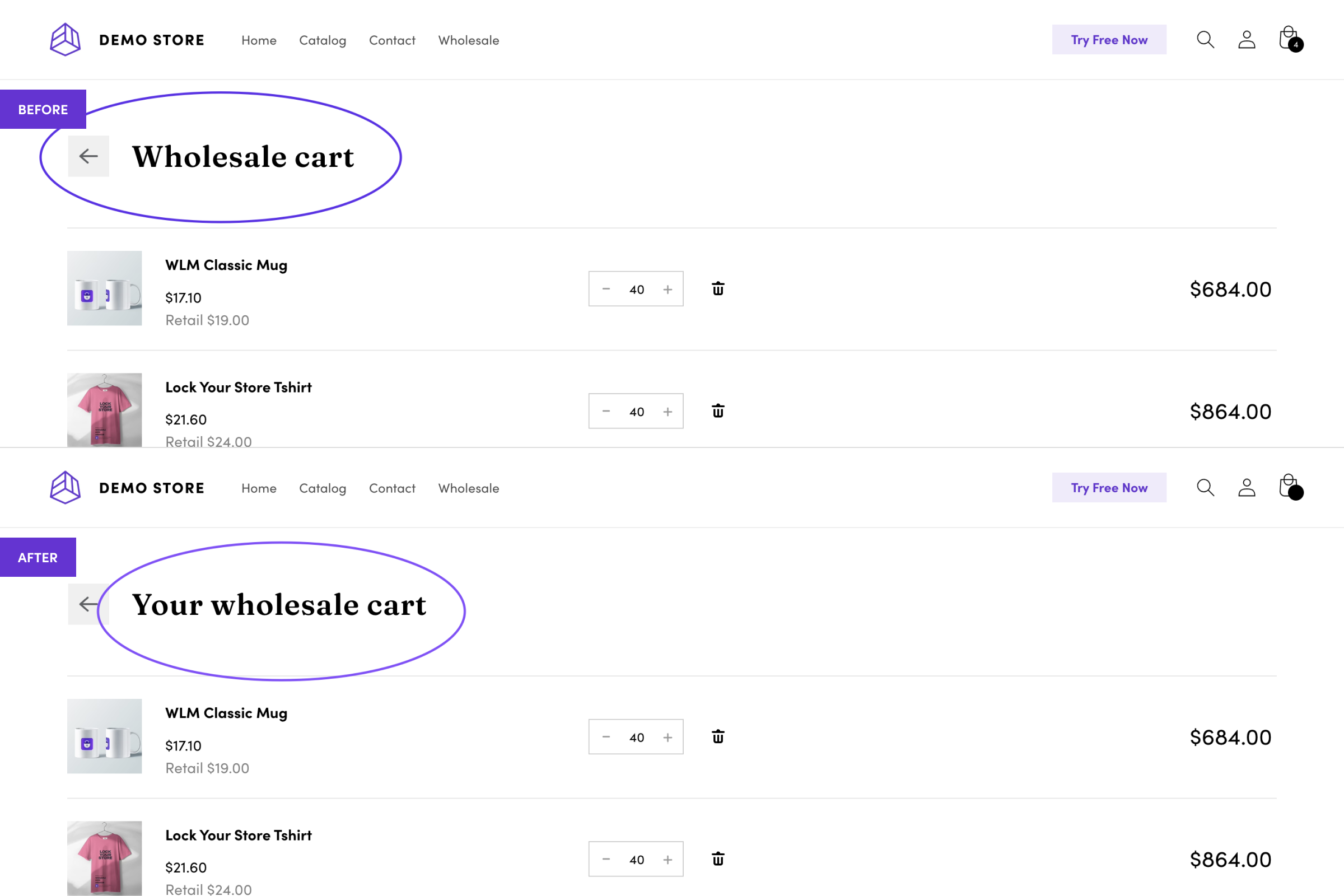Click the search icon in the lower header
Image resolution: width=1344 pixels, height=896 pixels.
click(1205, 487)
